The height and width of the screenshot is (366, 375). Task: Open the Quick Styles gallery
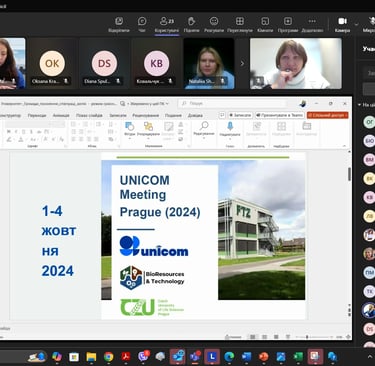pos(169,130)
